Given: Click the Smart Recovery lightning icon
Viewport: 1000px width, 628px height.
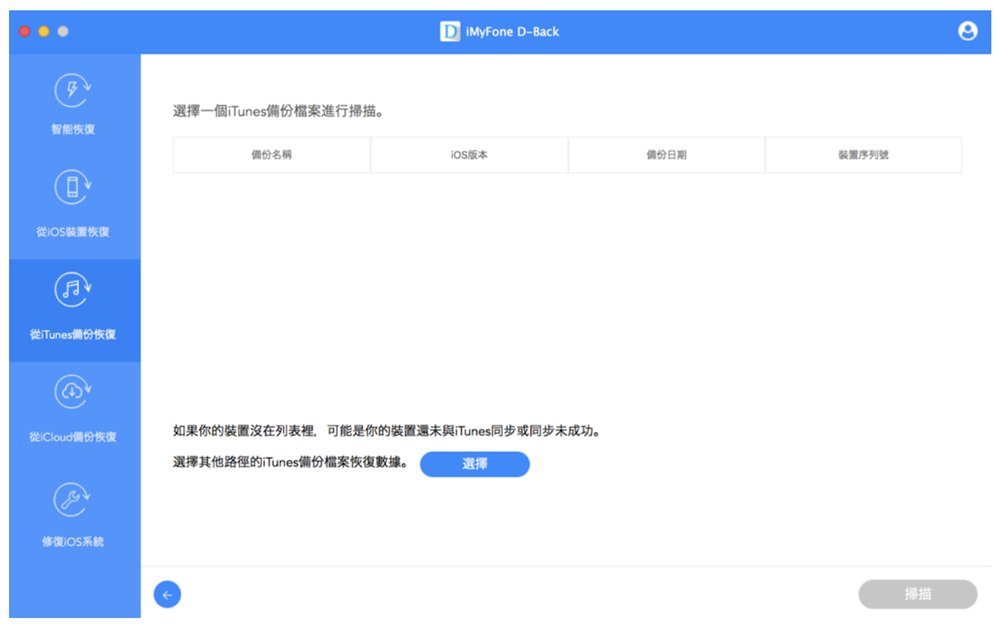Looking at the screenshot, I should point(73,91).
